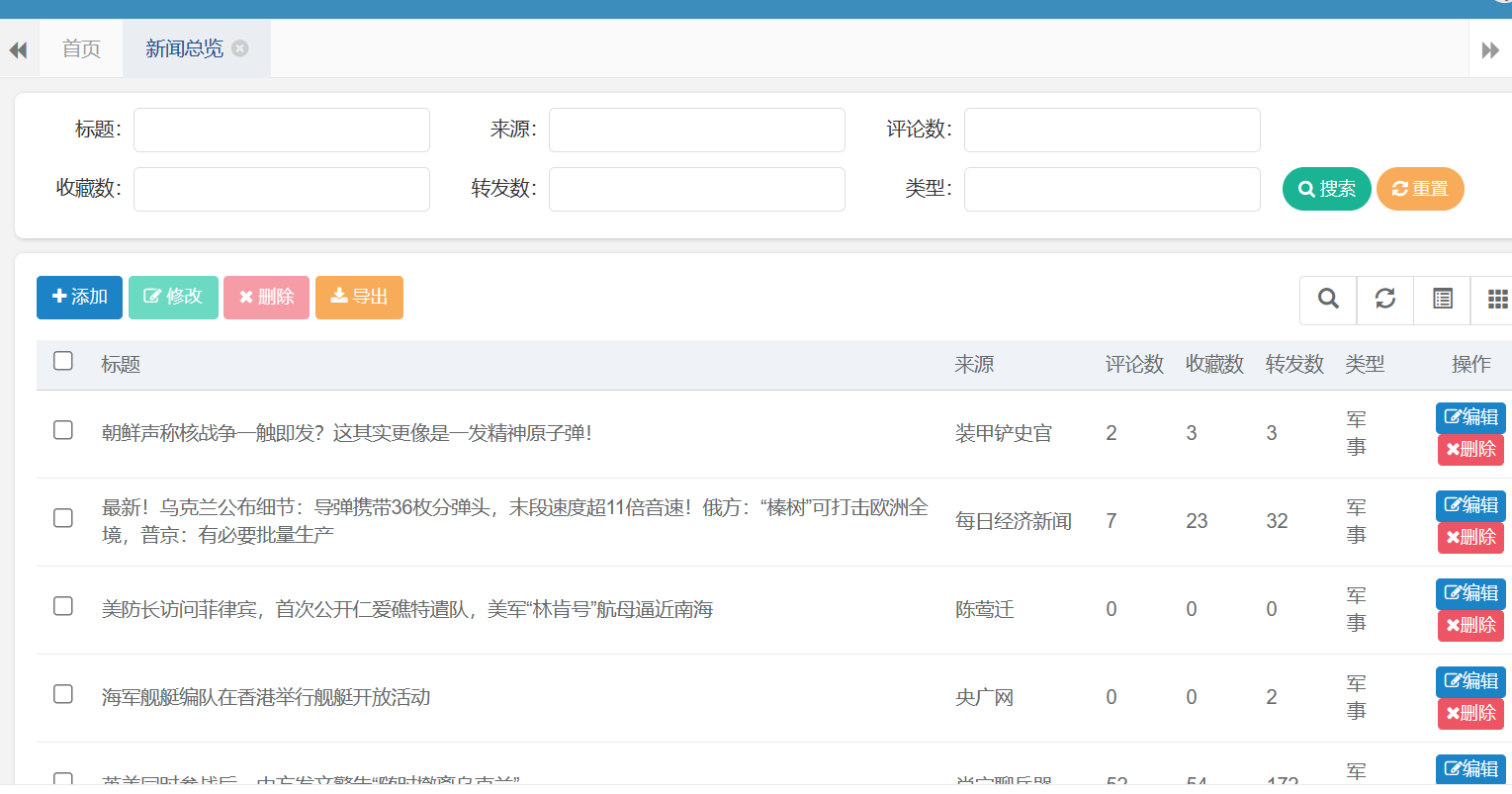The height and width of the screenshot is (794, 1512).
Task: Click the blue 添加 button
Action: click(79, 298)
